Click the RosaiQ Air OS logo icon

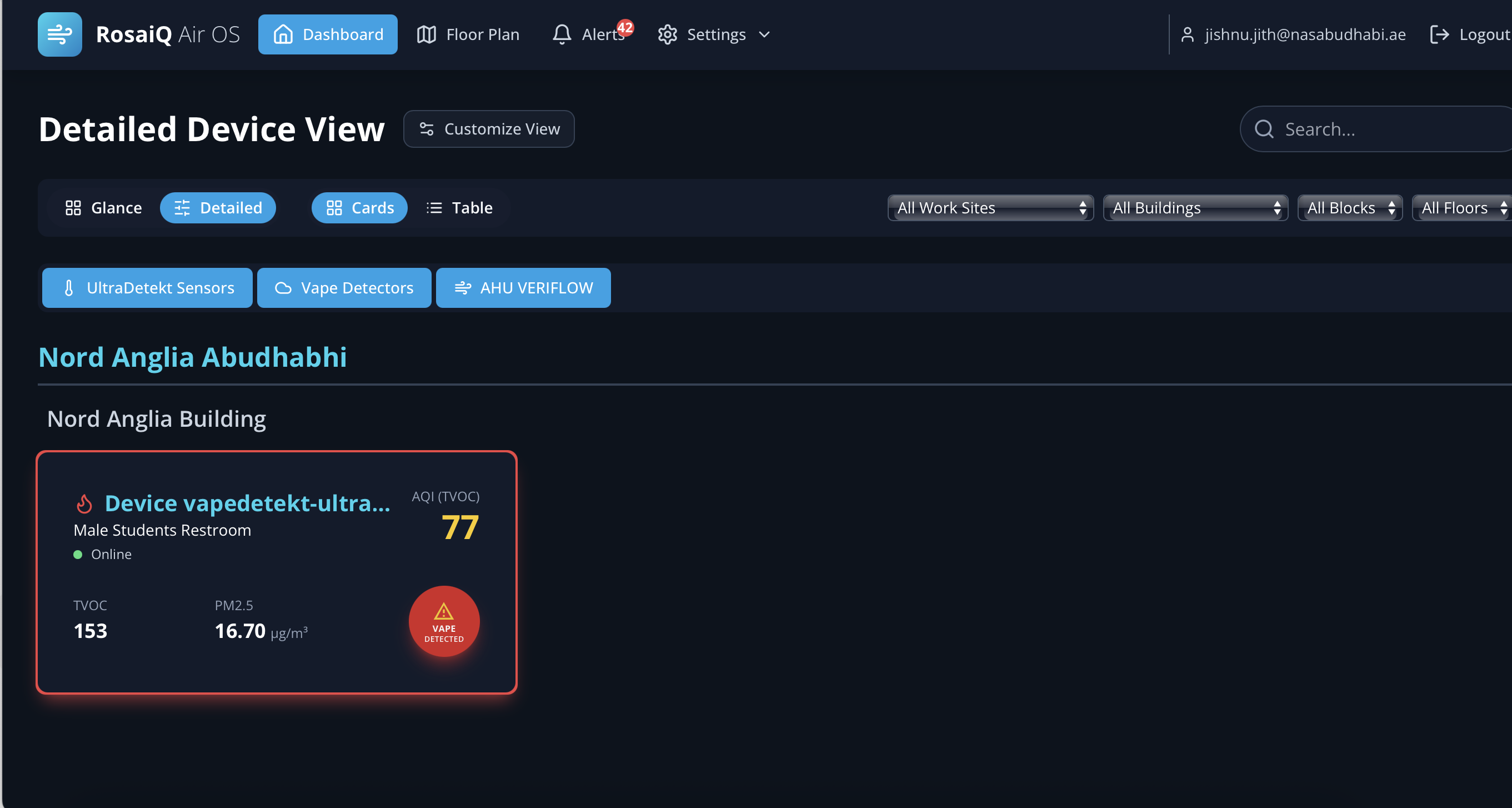(59, 34)
